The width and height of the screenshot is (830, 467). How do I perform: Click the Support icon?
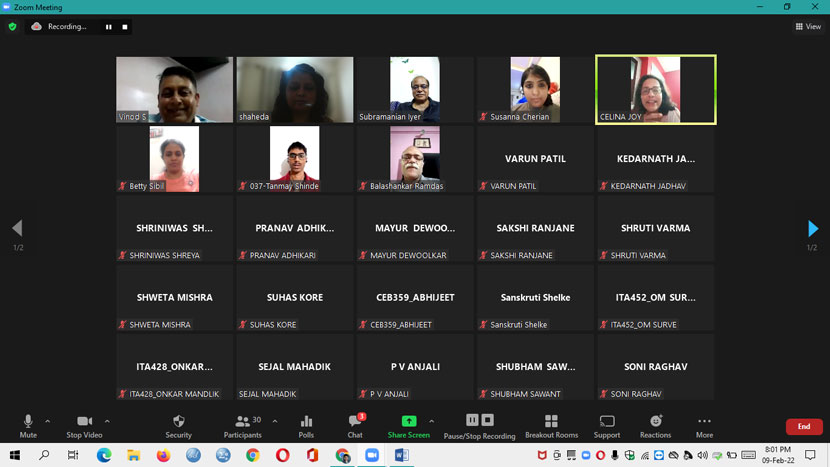pos(607,421)
